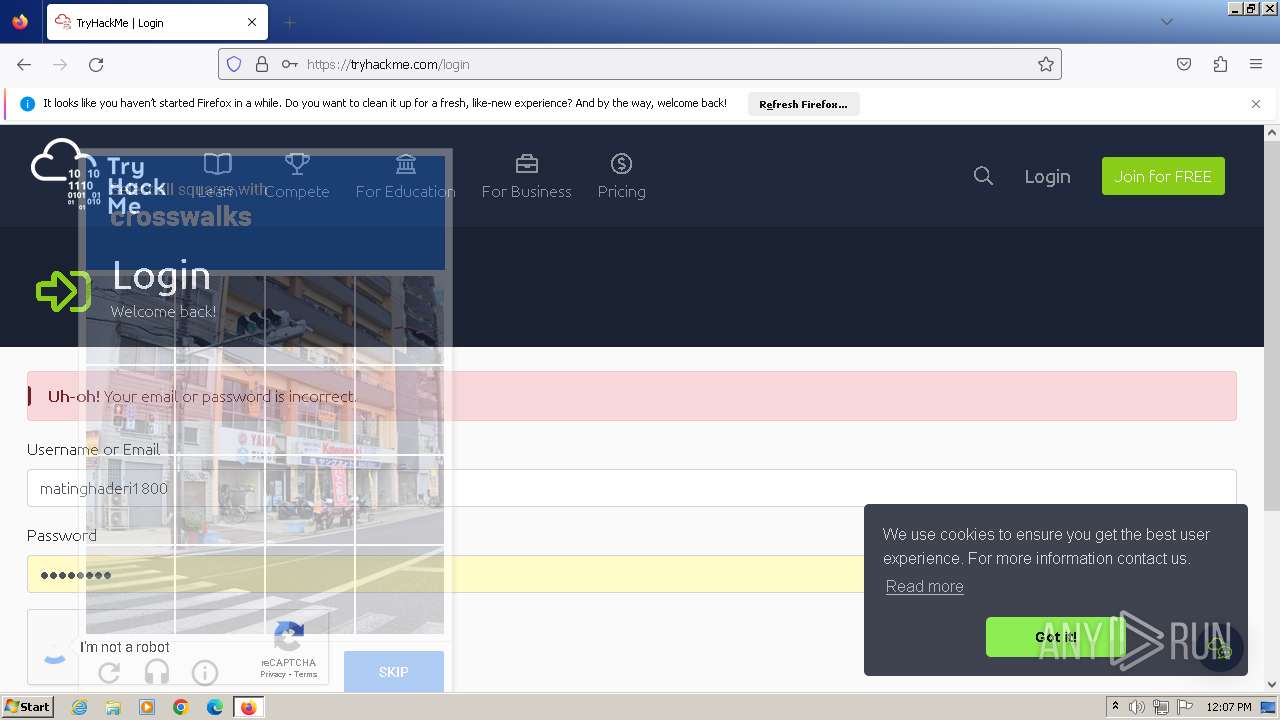Open the Firefox hamburger menu

click(x=1256, y=64)
